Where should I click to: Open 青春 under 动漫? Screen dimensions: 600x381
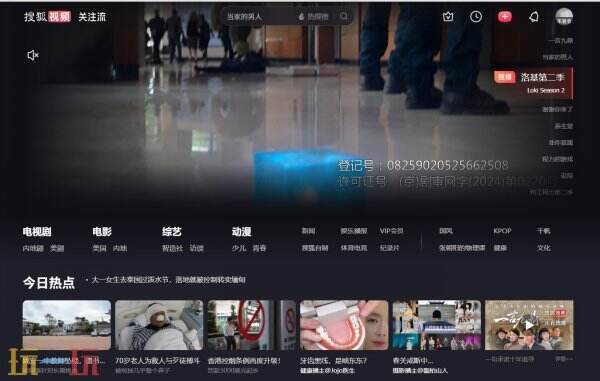click(259, 248)
